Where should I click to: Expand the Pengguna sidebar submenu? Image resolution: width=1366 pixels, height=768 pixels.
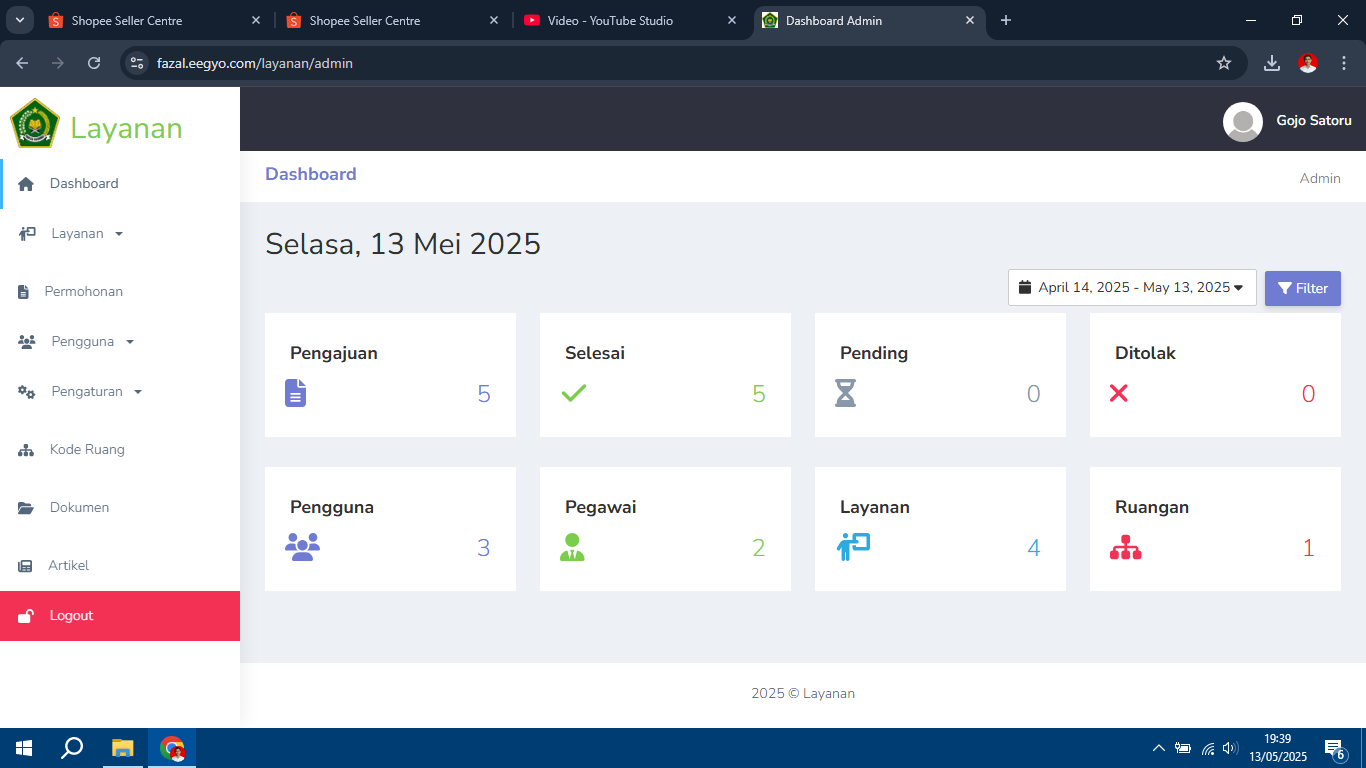click(92, 341)
